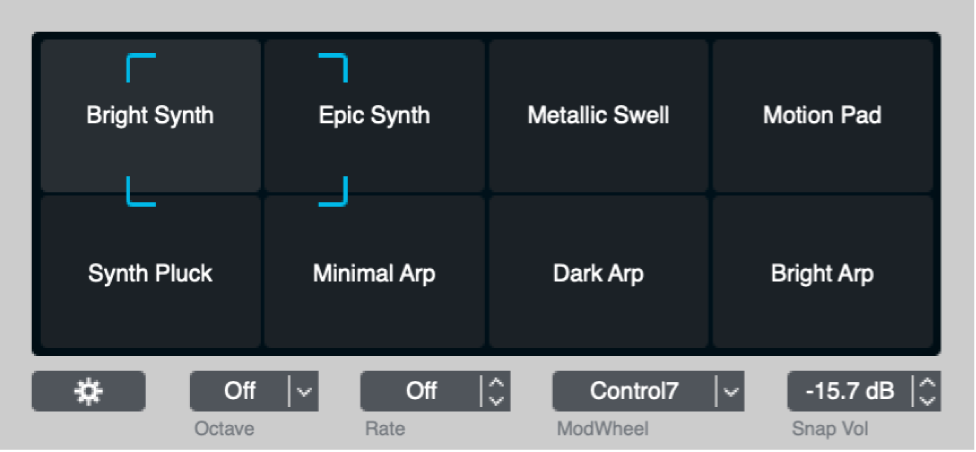Switch to the Dark Arp pad
Viewport: 976px width, 452px height.
[x=598, y=273]
